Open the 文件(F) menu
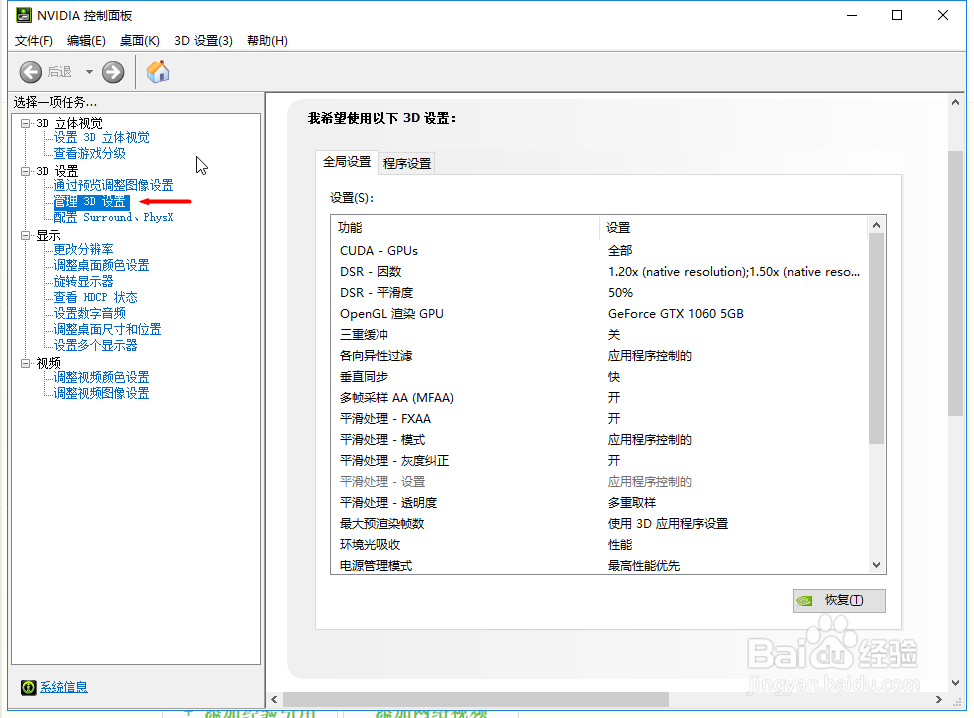 click(x=34, y=40)
